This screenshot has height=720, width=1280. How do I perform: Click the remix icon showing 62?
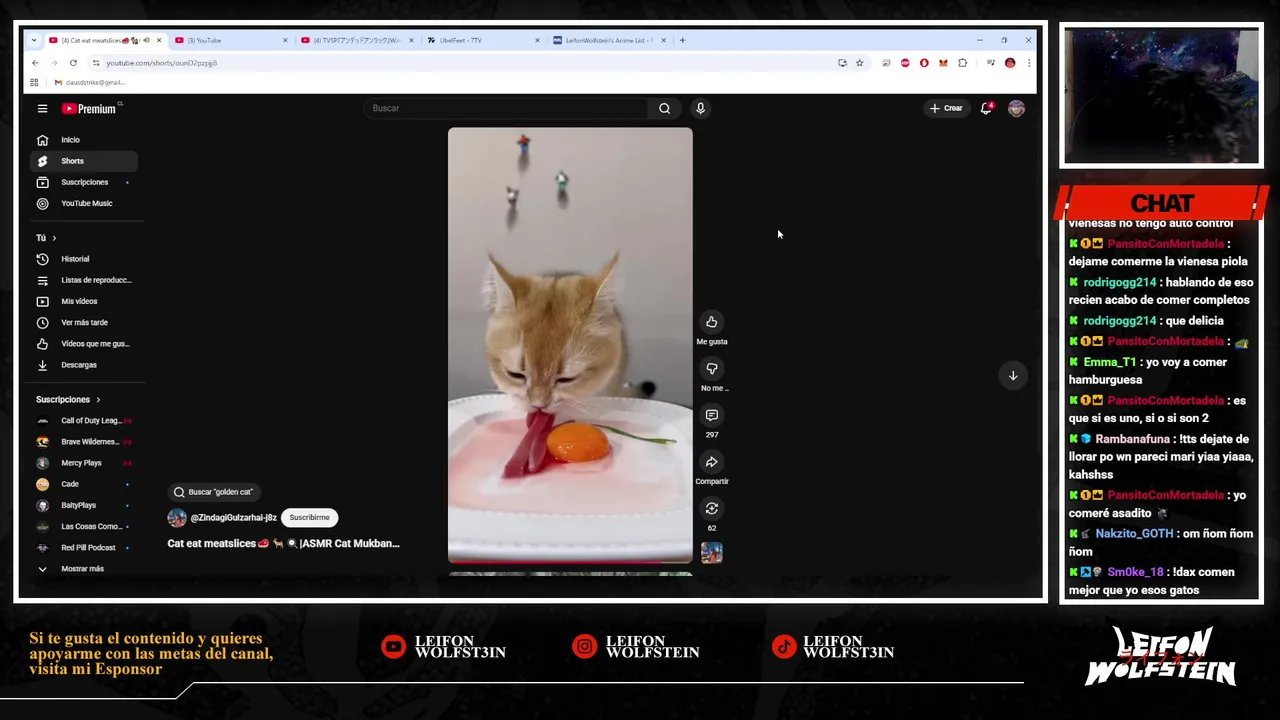711,509
